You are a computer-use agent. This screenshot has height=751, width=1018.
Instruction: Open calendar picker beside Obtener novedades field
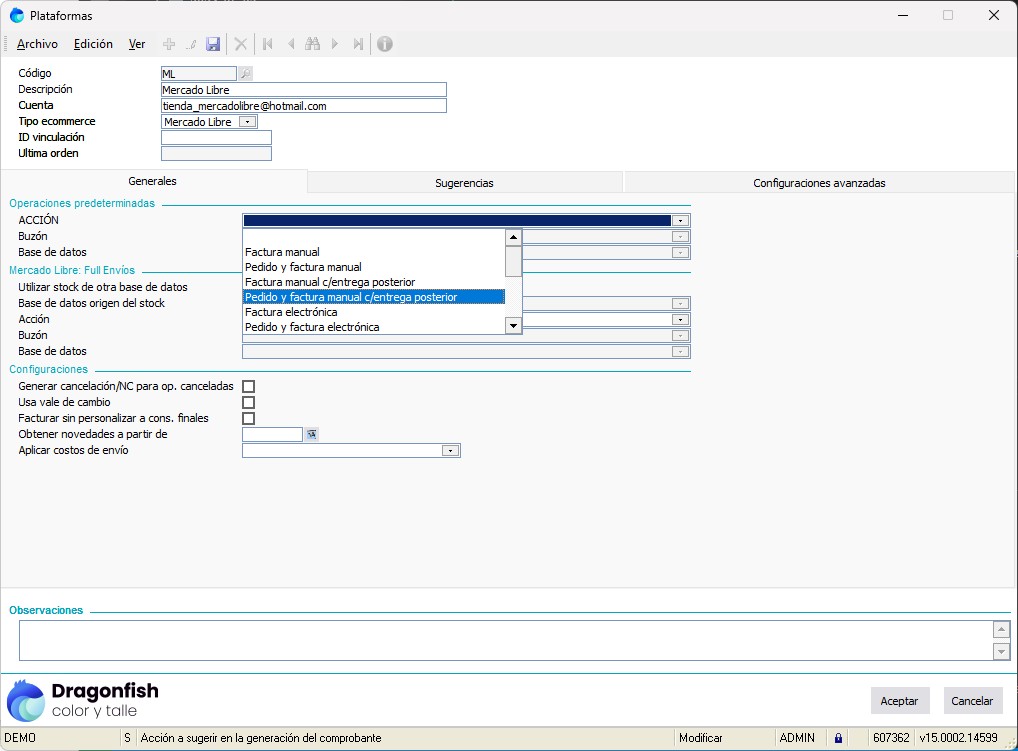[x=311, y=434]
